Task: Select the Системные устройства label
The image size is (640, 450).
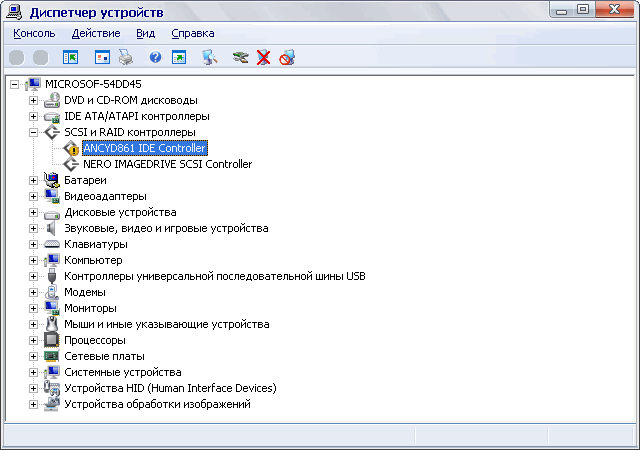Action: click(123, 372)
